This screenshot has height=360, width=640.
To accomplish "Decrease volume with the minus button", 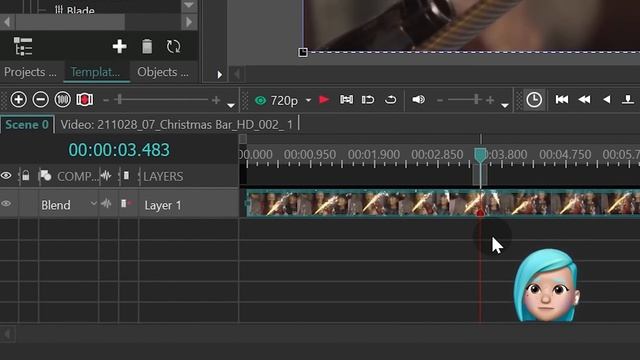I will click(440, 100).
